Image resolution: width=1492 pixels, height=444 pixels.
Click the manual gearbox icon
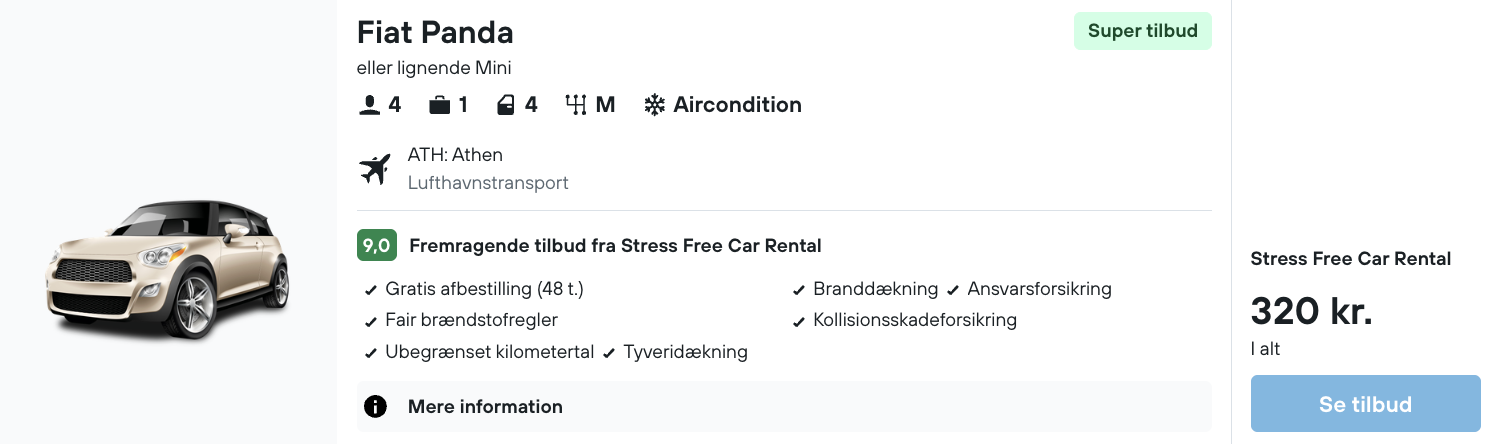point(575,105)
